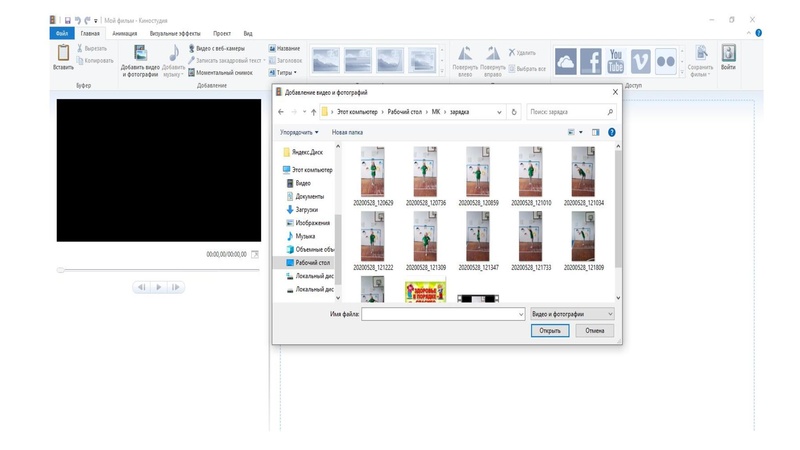This screenshot has width=800, height=450.
Task: Click the rotate left (Повернуть влево) icon
Action: click(x=466, y=55)
